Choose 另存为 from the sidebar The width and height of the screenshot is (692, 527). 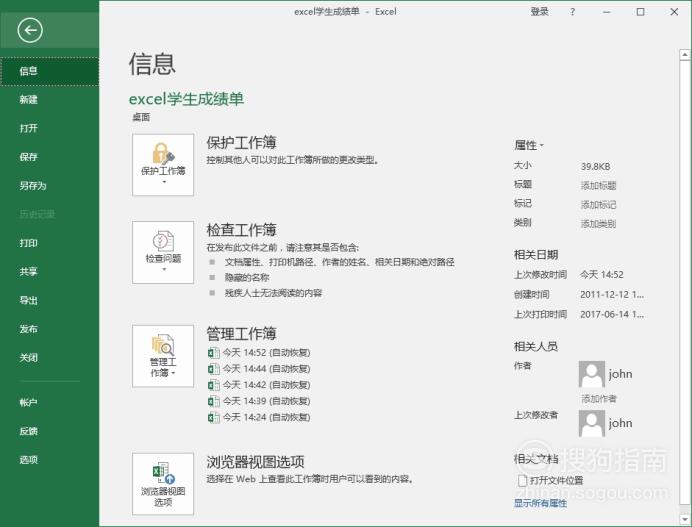pyautogui.click(x=49, y=186)
